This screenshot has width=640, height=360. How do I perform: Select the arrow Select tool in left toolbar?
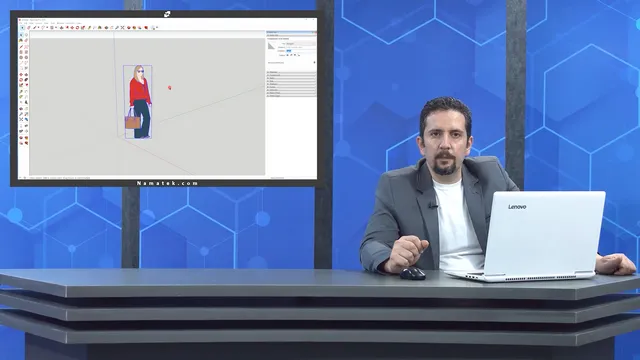pyautogui.click(x=21, y=35)
